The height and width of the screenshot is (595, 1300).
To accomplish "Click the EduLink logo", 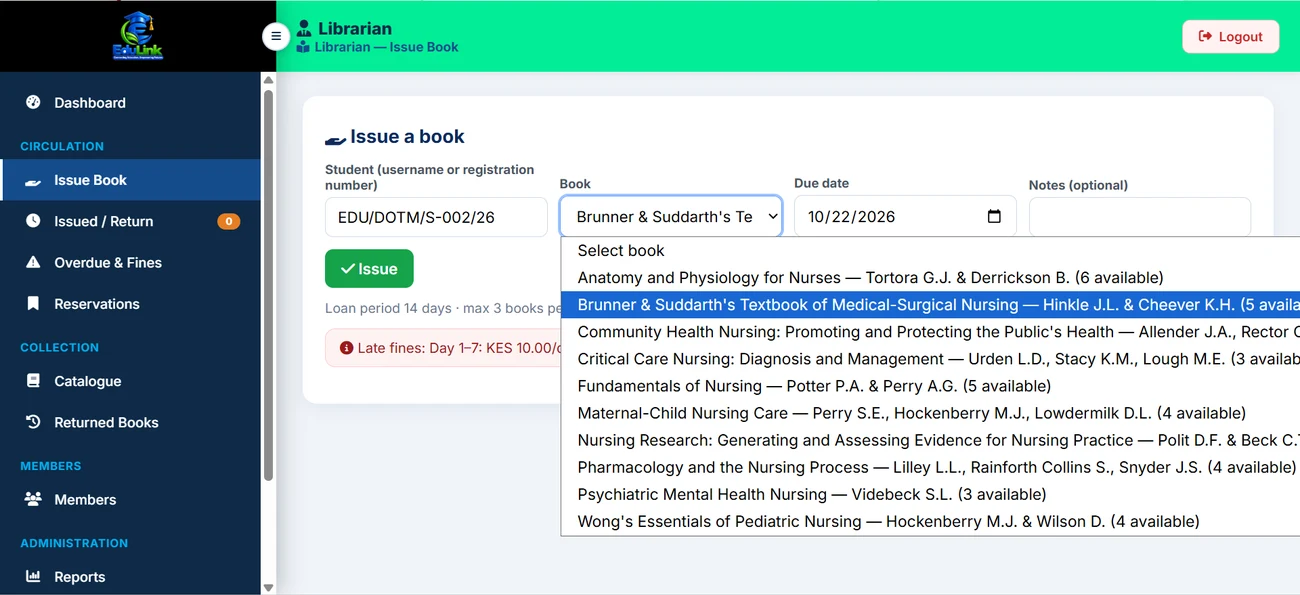I will click(138, 36).
